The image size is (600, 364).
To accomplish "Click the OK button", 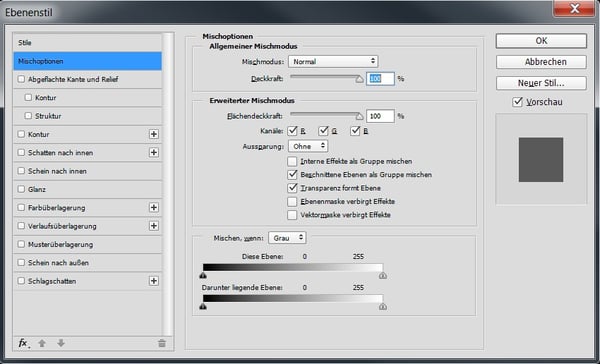I will [x=541, y=41].
